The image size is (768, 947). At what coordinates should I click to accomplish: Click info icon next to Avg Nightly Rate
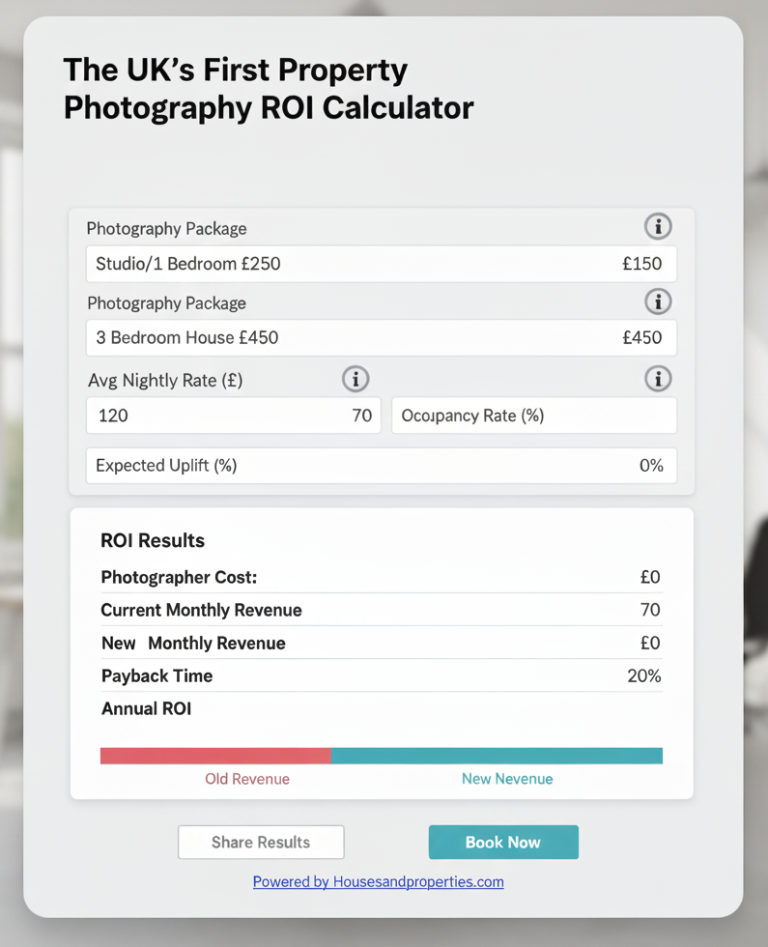355,379
